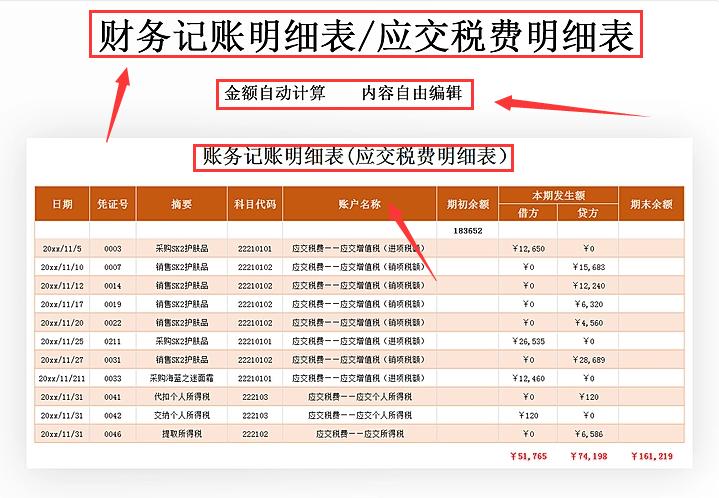Select summary 销售SK2护肤品 in voucher 0007 row
The image size is (719, 498).
point(182,267)
